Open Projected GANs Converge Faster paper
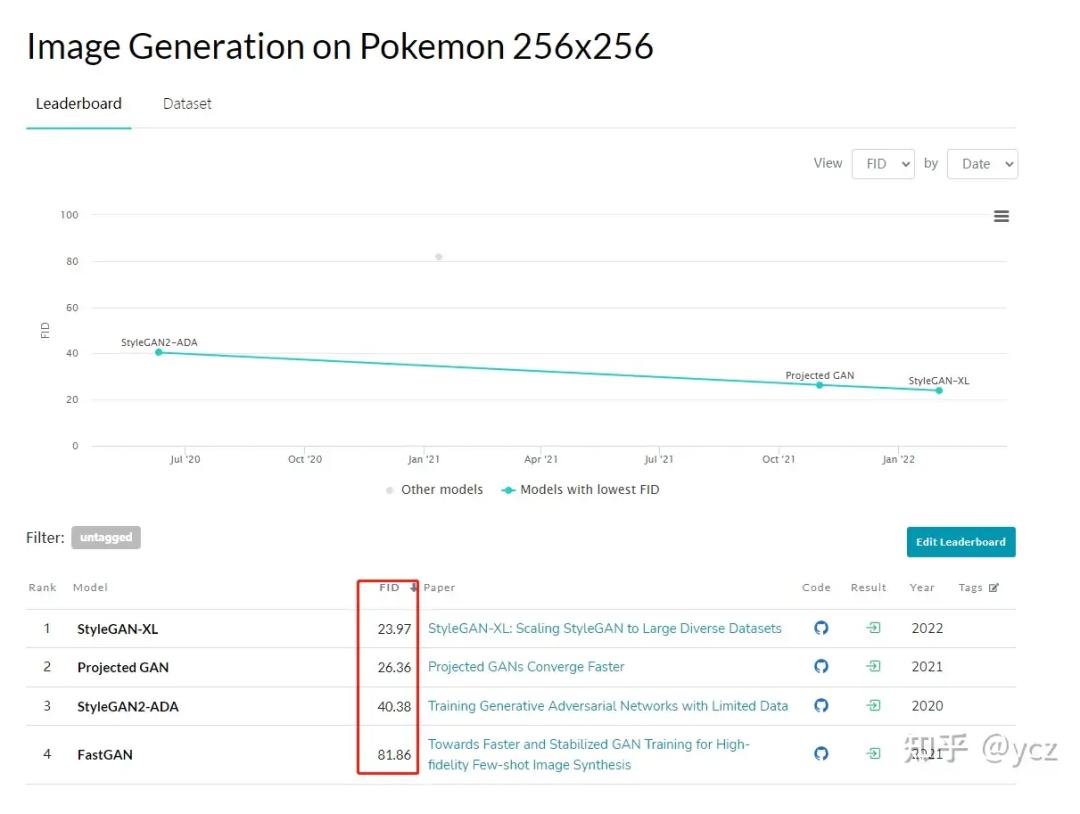Image resolution: width=1080 pixels, height=814 pixels. [x=526, y=667]
